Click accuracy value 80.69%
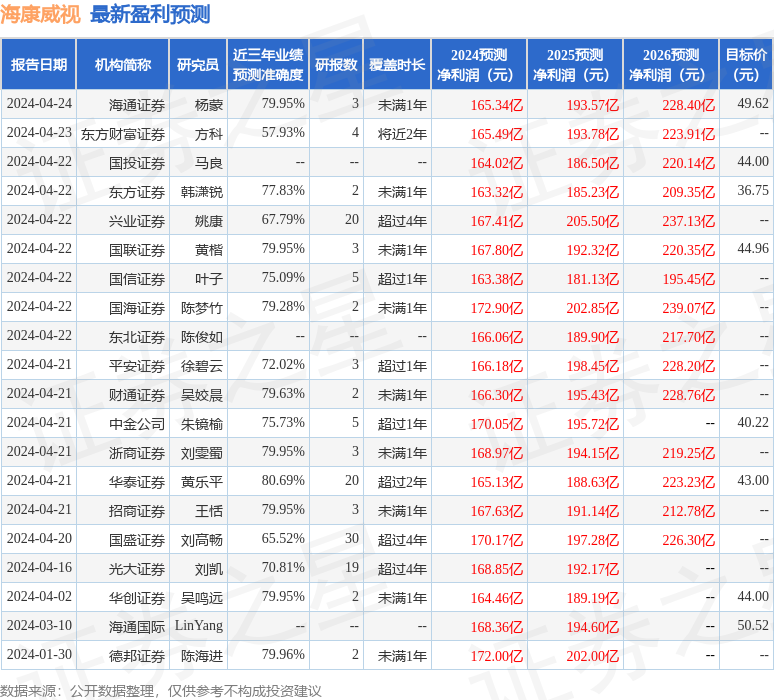The height and width of the screenshot is (700, 774). click(x=283, y=480)
